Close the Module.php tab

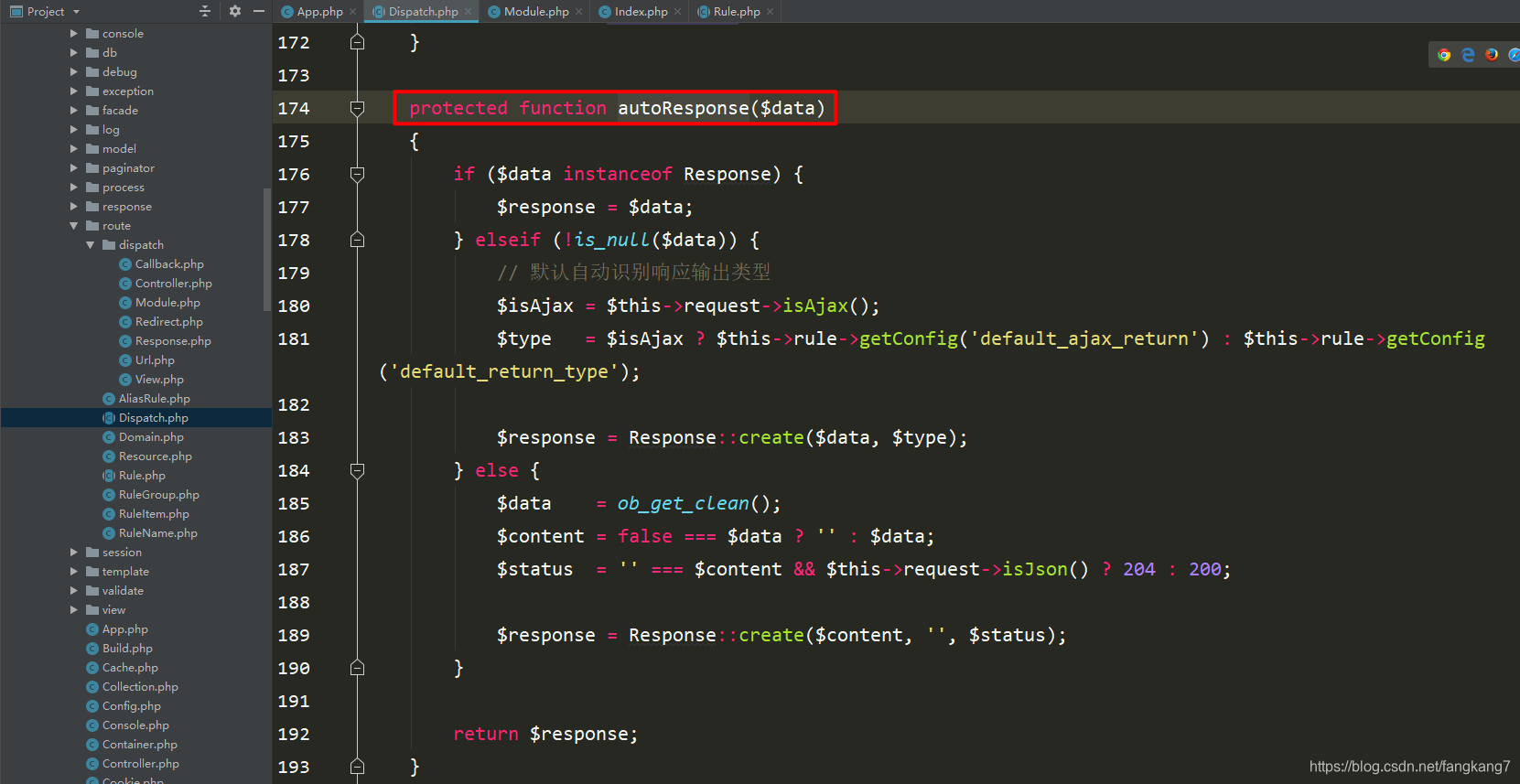coord(578,12)
